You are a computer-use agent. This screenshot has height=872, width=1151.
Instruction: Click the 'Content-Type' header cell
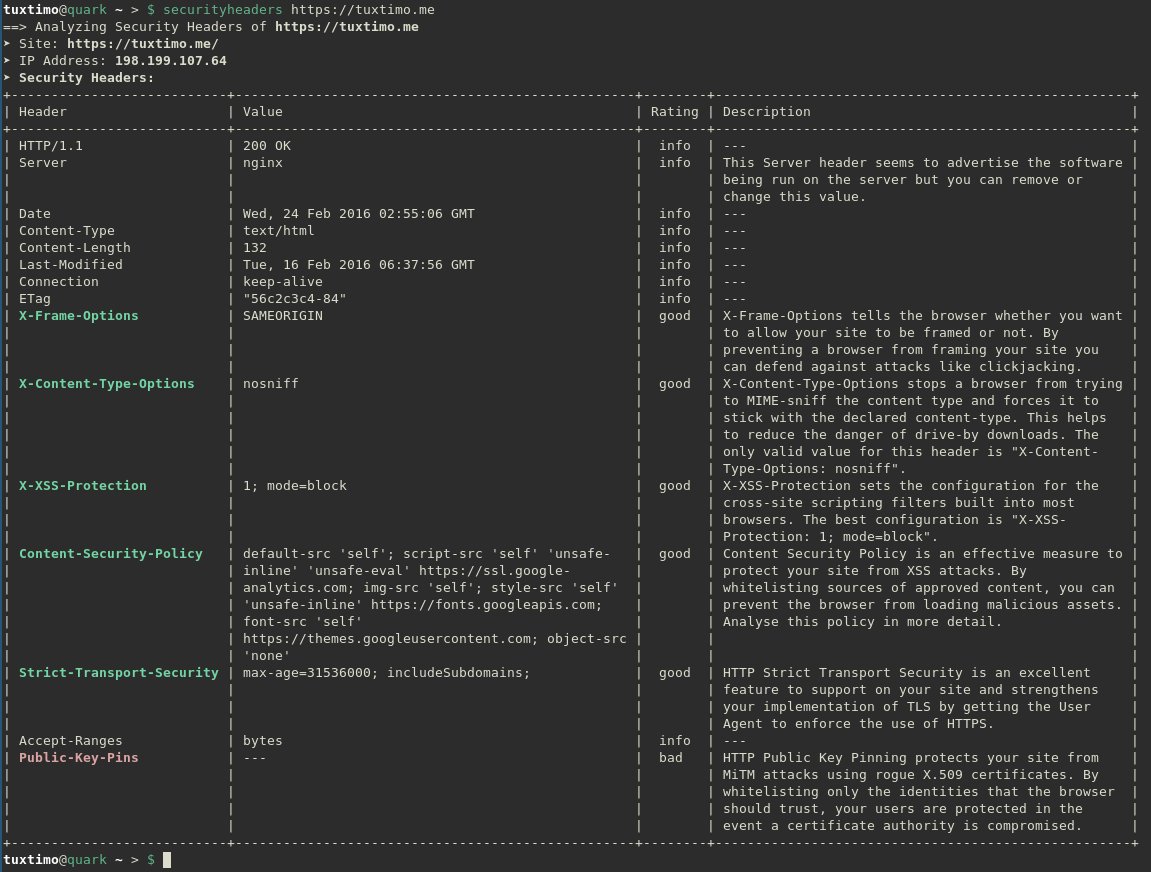[x=67, y=230]
